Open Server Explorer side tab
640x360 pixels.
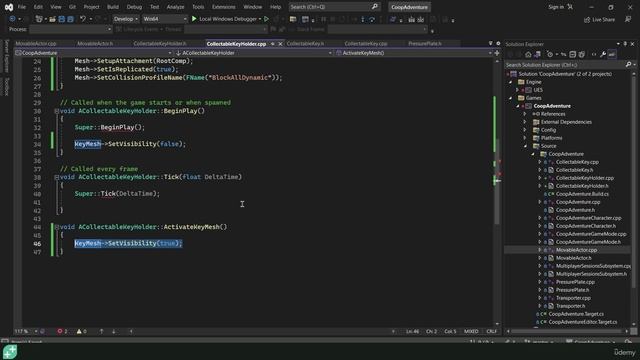7,56
